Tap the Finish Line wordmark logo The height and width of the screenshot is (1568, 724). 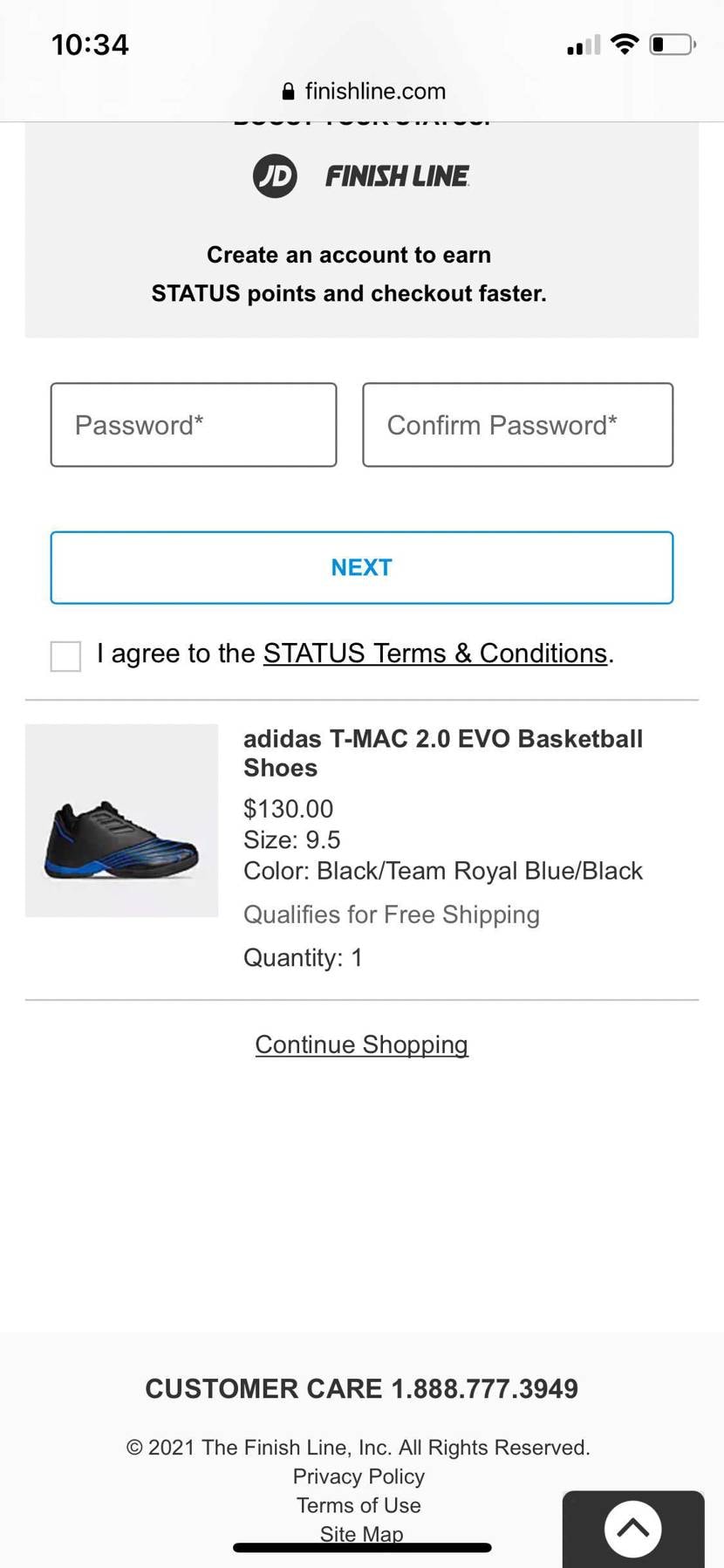(397, 176)
